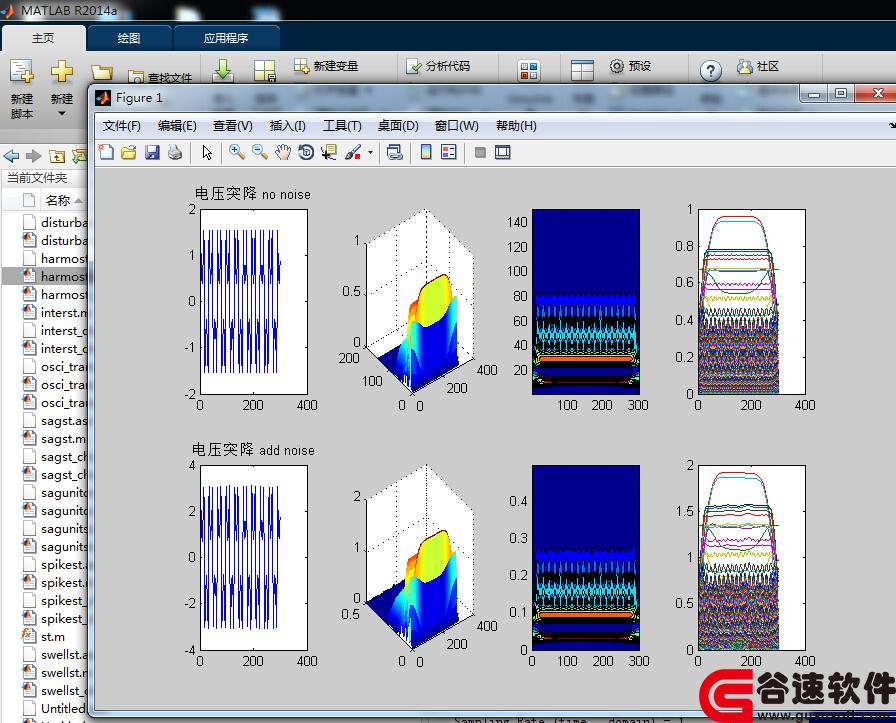Click 新建变量 in MATLAB toolstrip

[326, 66]
